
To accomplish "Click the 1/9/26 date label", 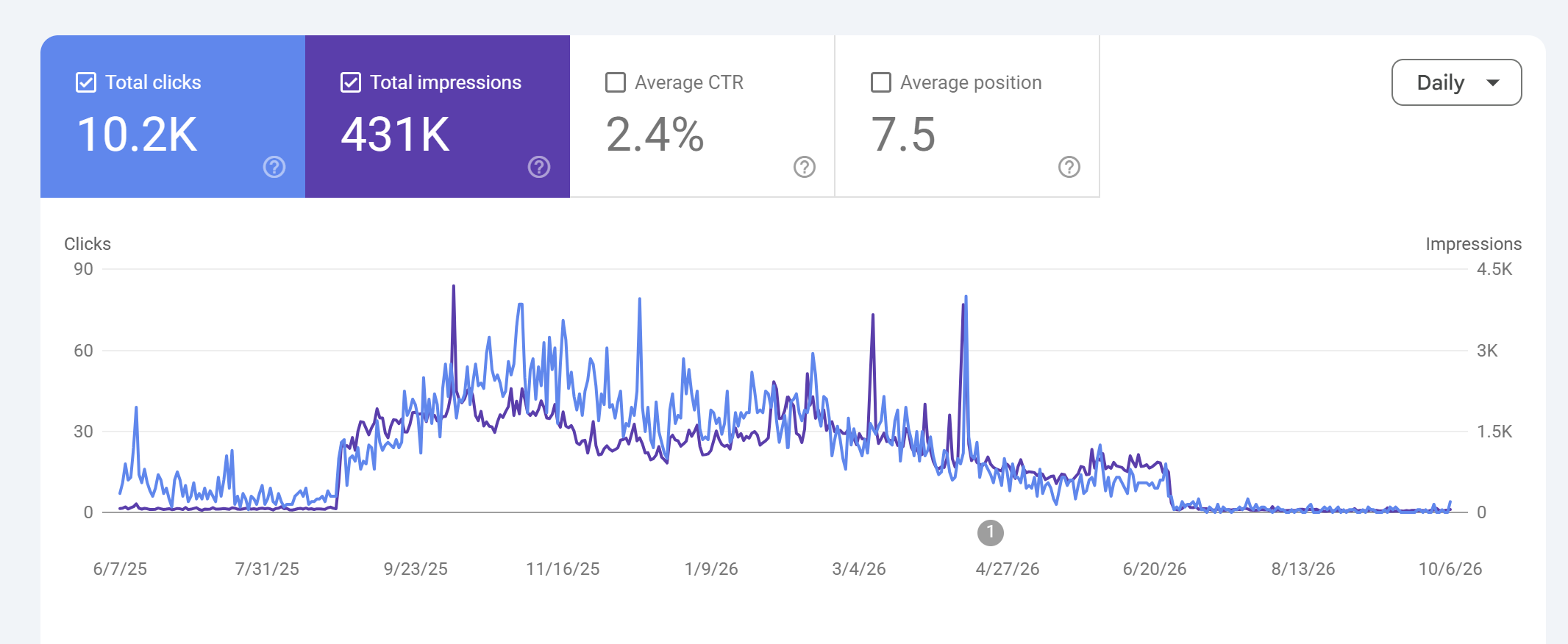I will [x=711, y=569].
